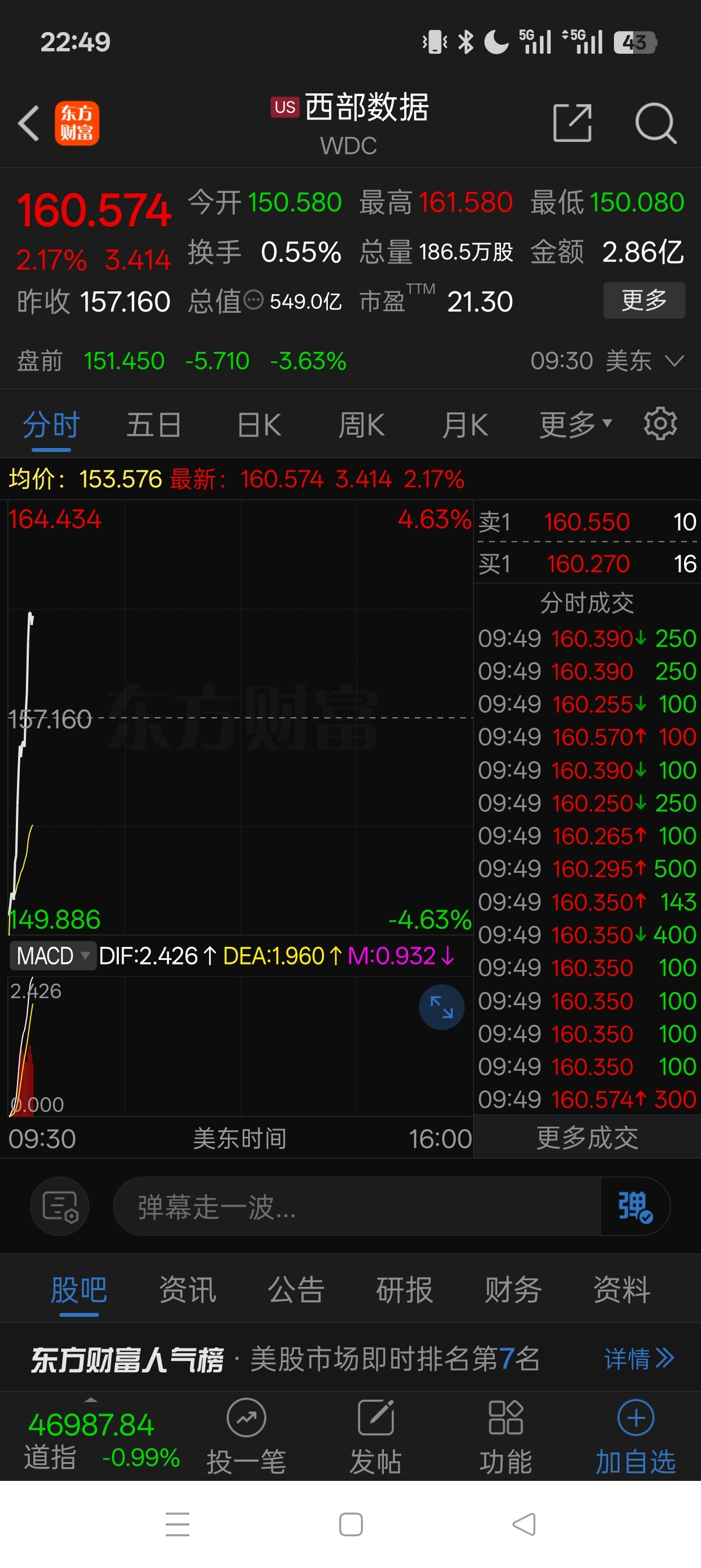Open the 财务 tab
701x1568 pixels.
pyautogui.click(x=513, y=1289)
